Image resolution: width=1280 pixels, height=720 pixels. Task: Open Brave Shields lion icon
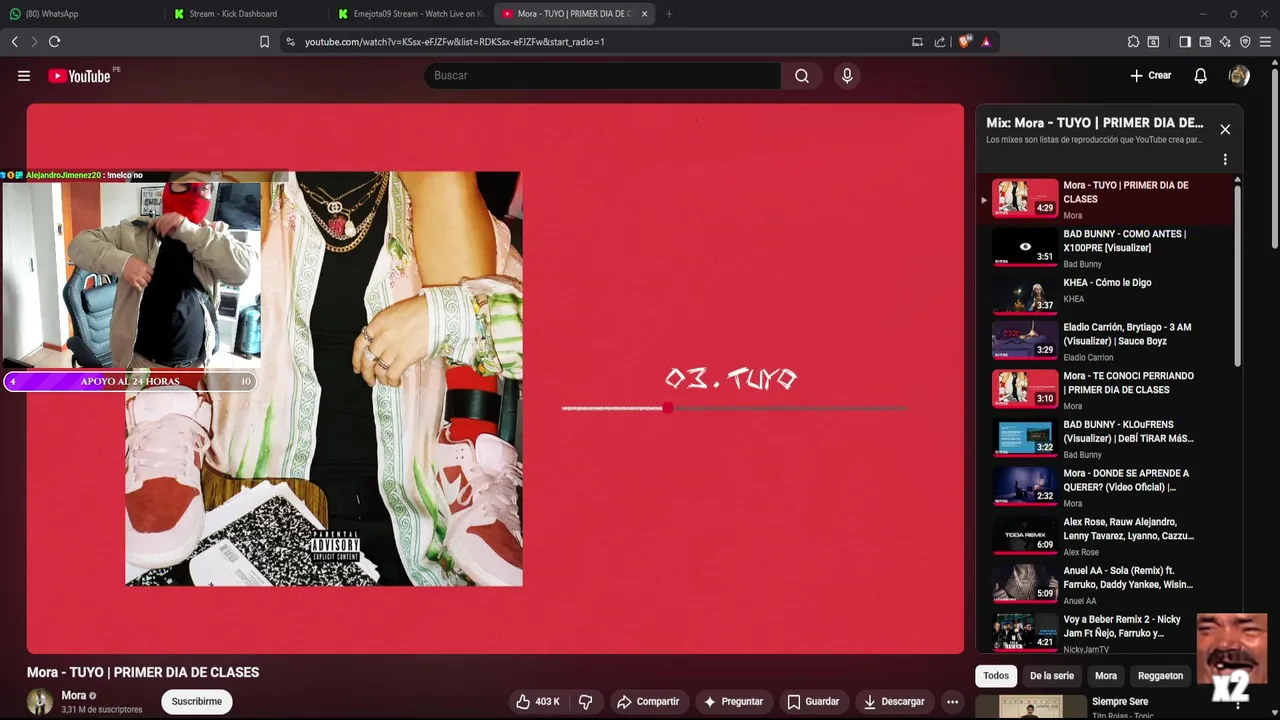(x=965, y=42)
